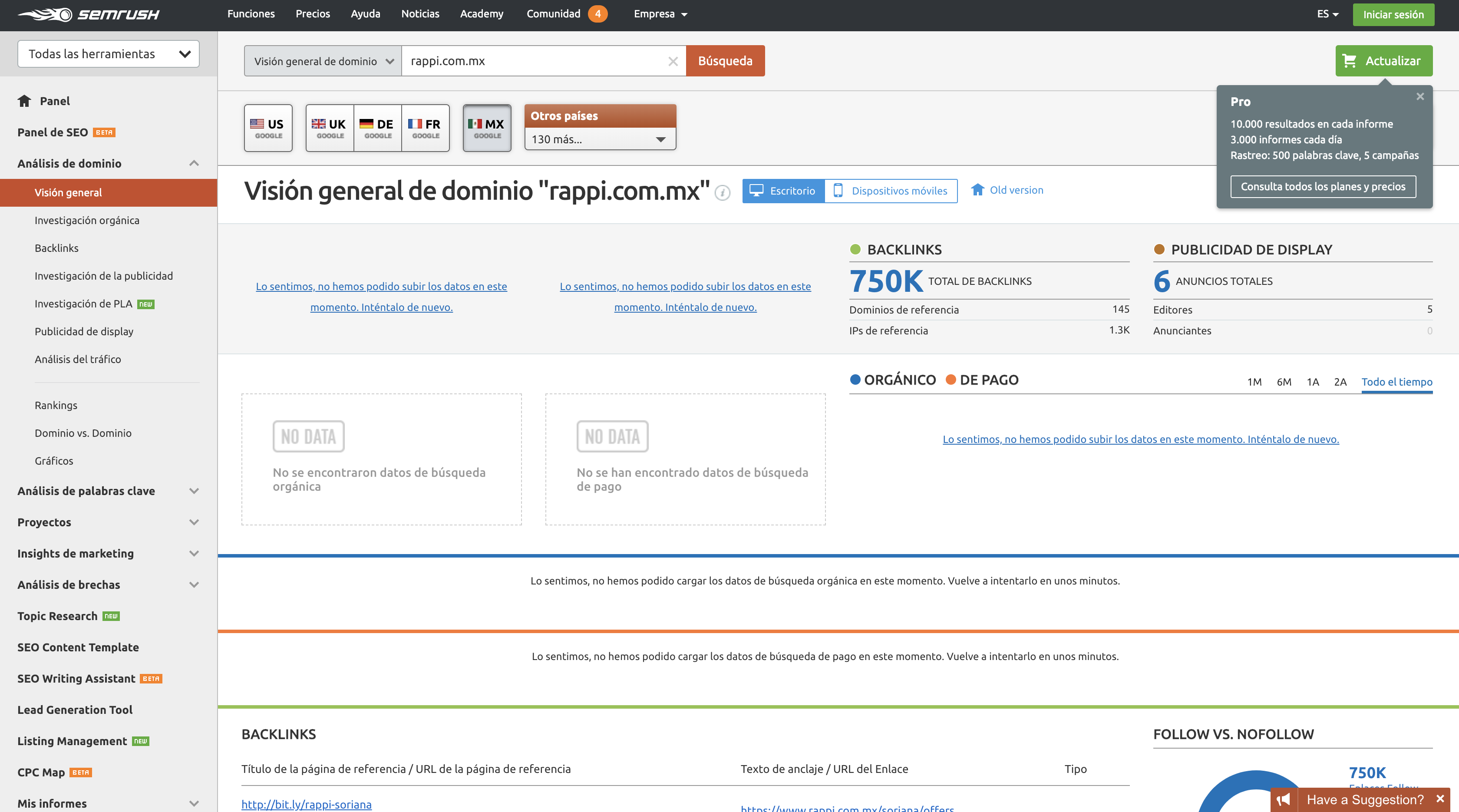Open Visión general de dominio selector
Image resolution: width=1459 pixels, height=812 pixels.
tap(323, 61)
